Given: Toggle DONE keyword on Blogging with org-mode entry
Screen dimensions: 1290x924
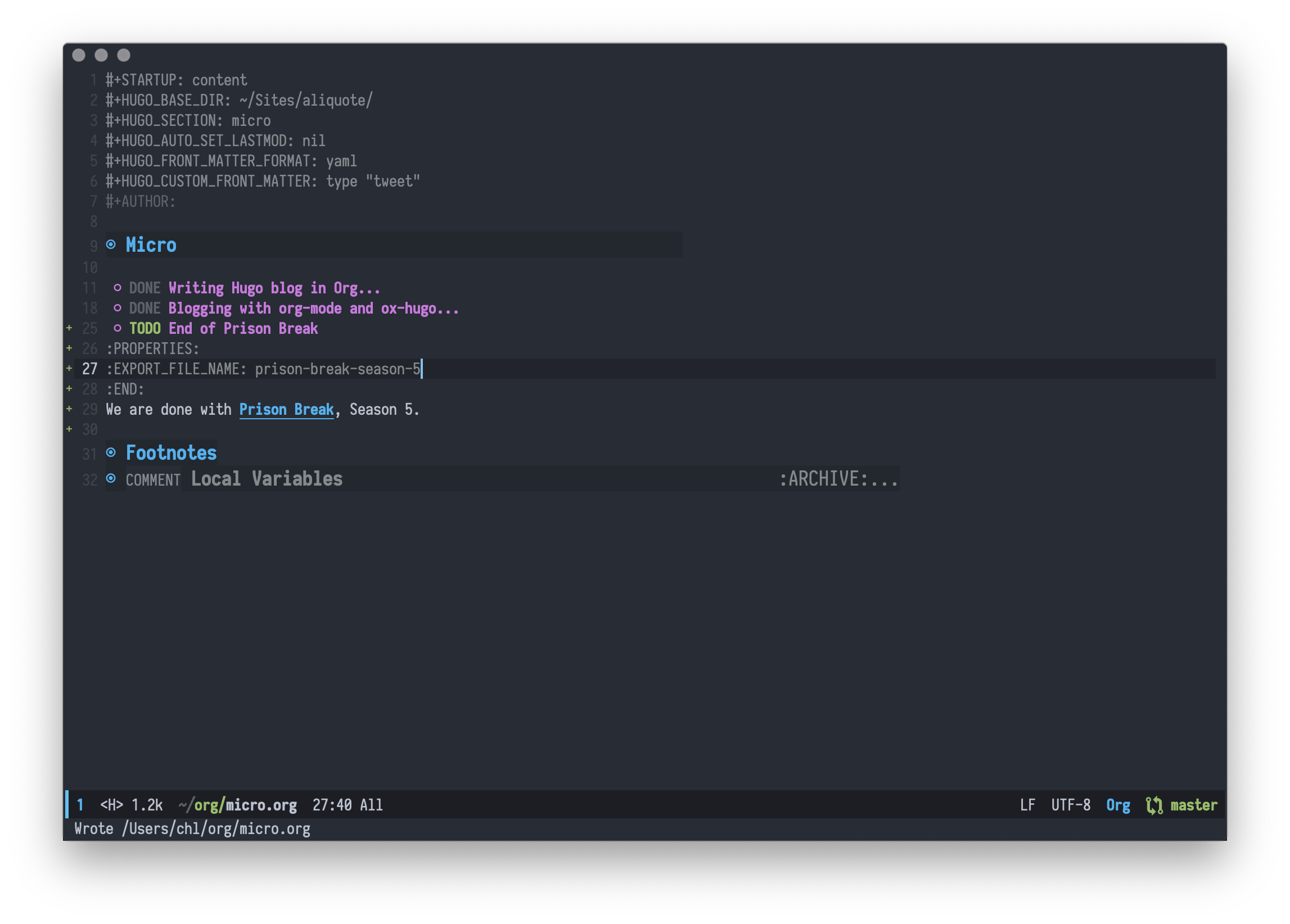Looking at the screenshot, I should (x=145, y=308).
